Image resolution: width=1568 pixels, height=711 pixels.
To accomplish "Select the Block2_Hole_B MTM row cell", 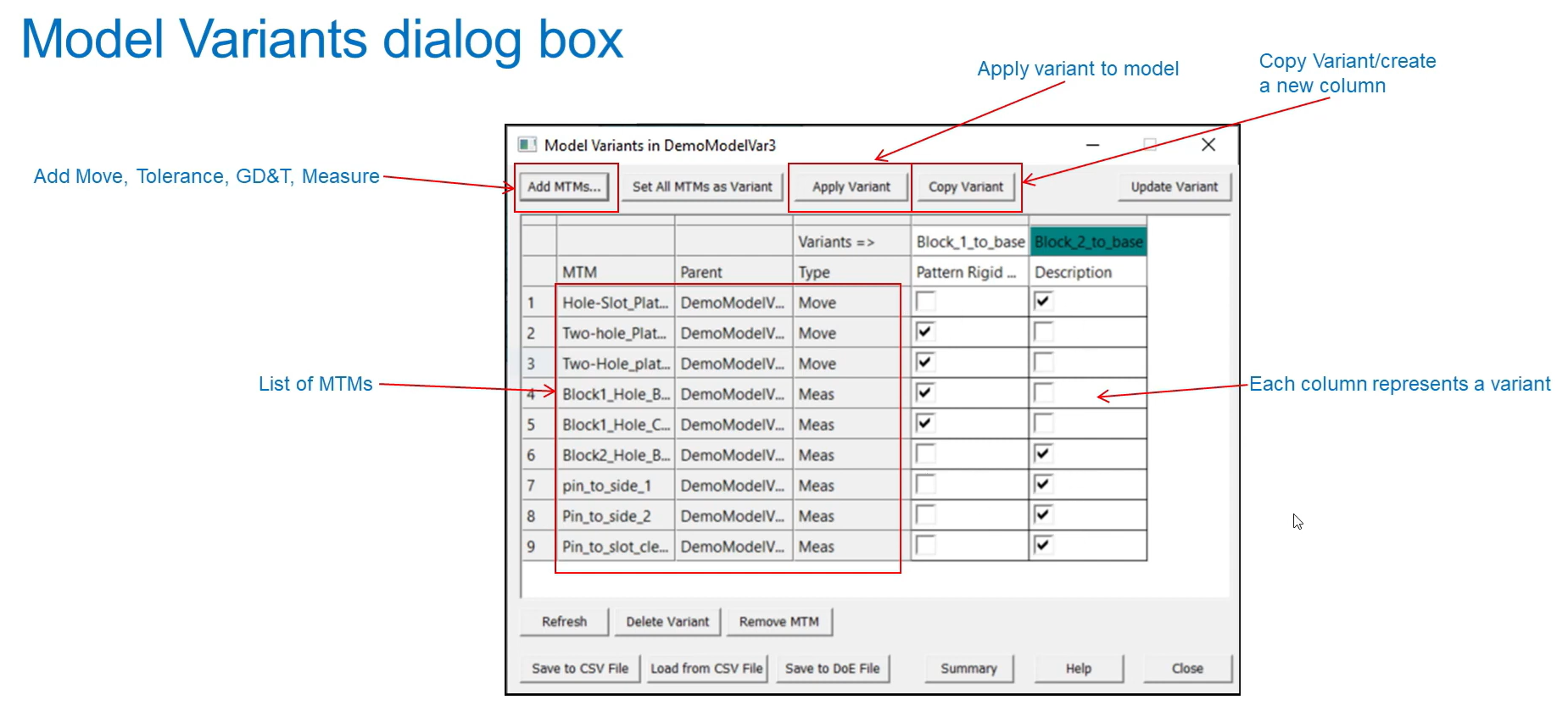I will pos(615,455).
